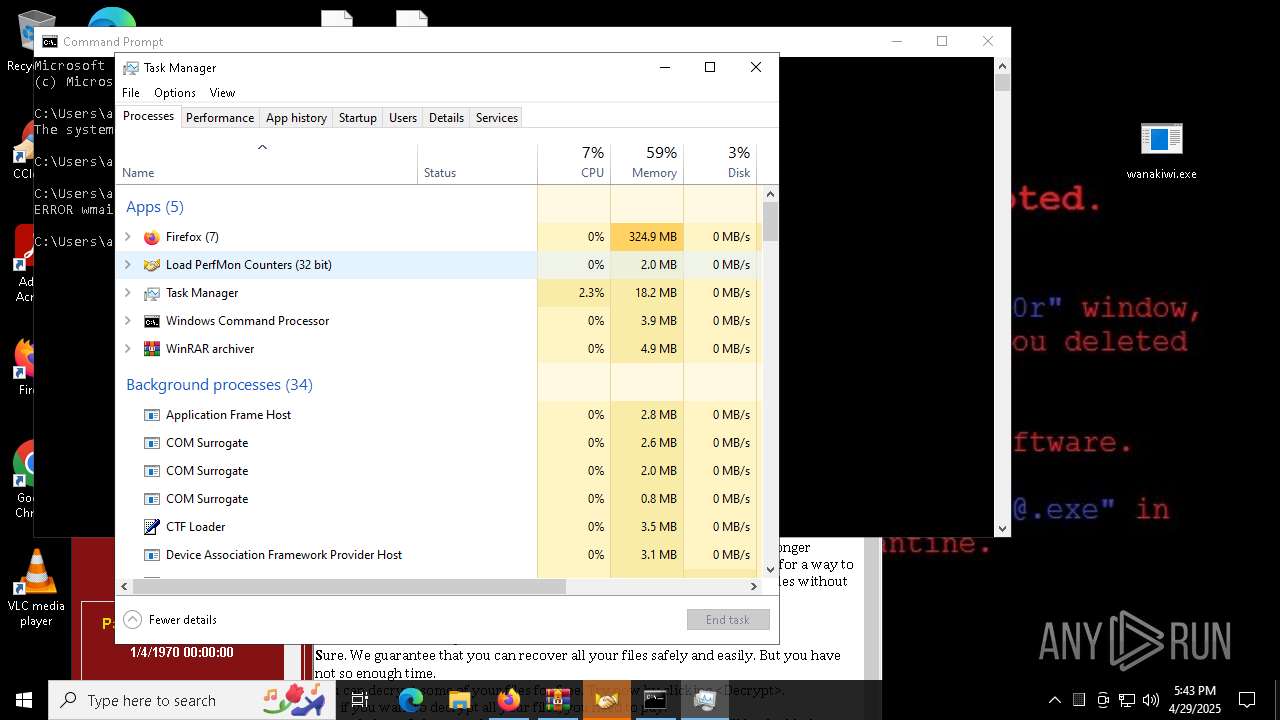Open the File menu in Task Manager

point(131,93)
